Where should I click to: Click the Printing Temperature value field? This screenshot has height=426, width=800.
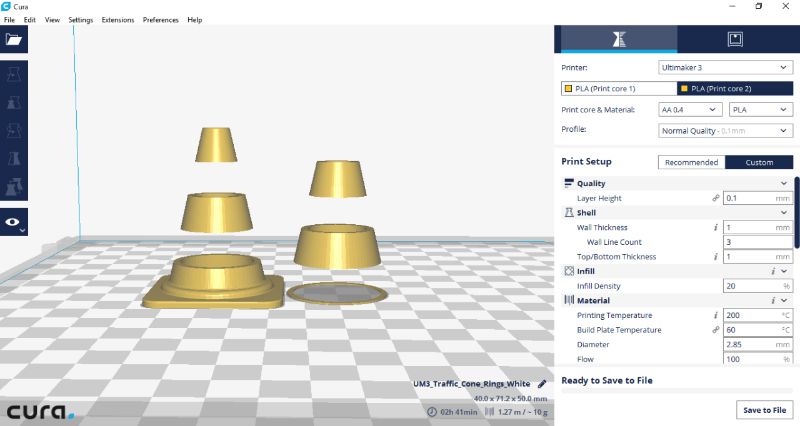click(x=758, y=315)
